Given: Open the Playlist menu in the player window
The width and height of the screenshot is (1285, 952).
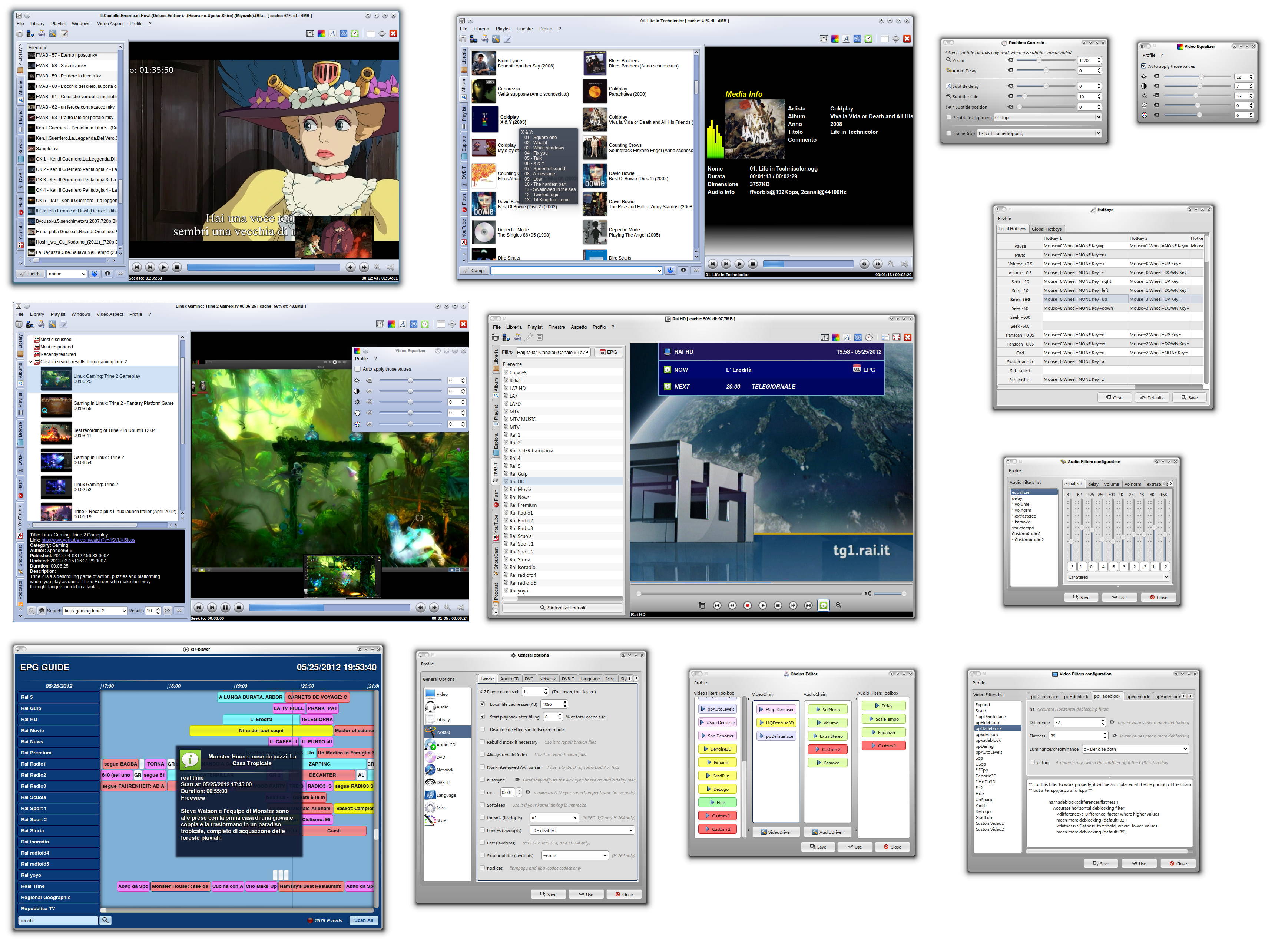Looking at the screenshot, I should click(58, 24).
